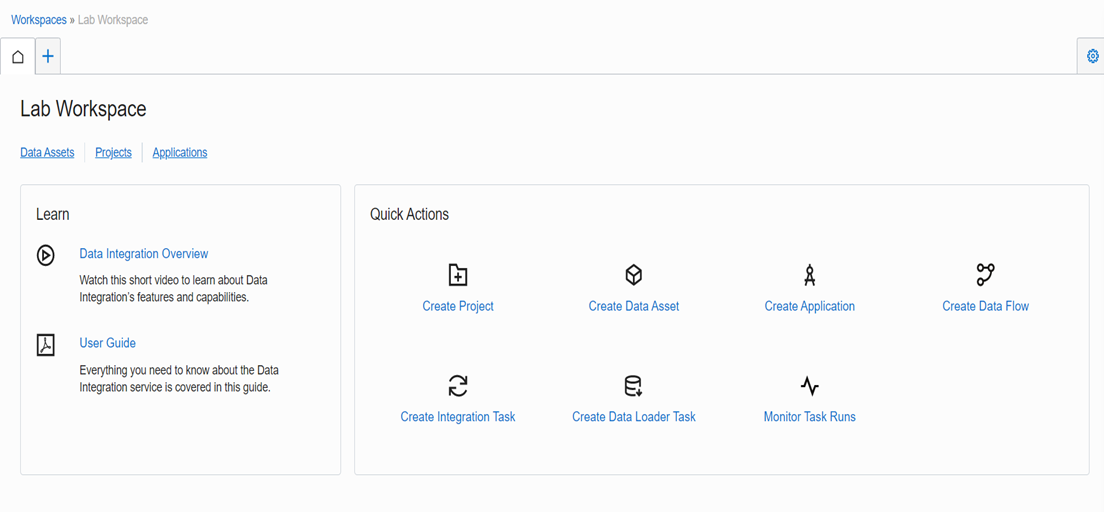The height and width of the screenshot is (512, 1104).
Task: Click the Create Integration Task sync icon
Action: pyautogui.click(x=458, y=386)
